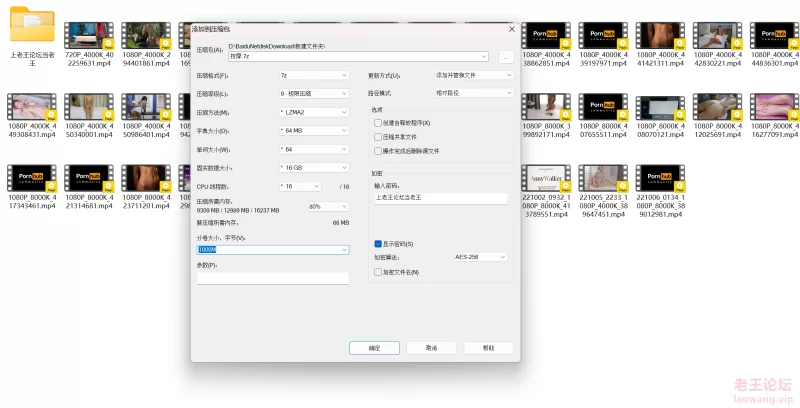Enable the 加密文件名 checkbox
Screen dimensions: 800x408
pos(378,272)
